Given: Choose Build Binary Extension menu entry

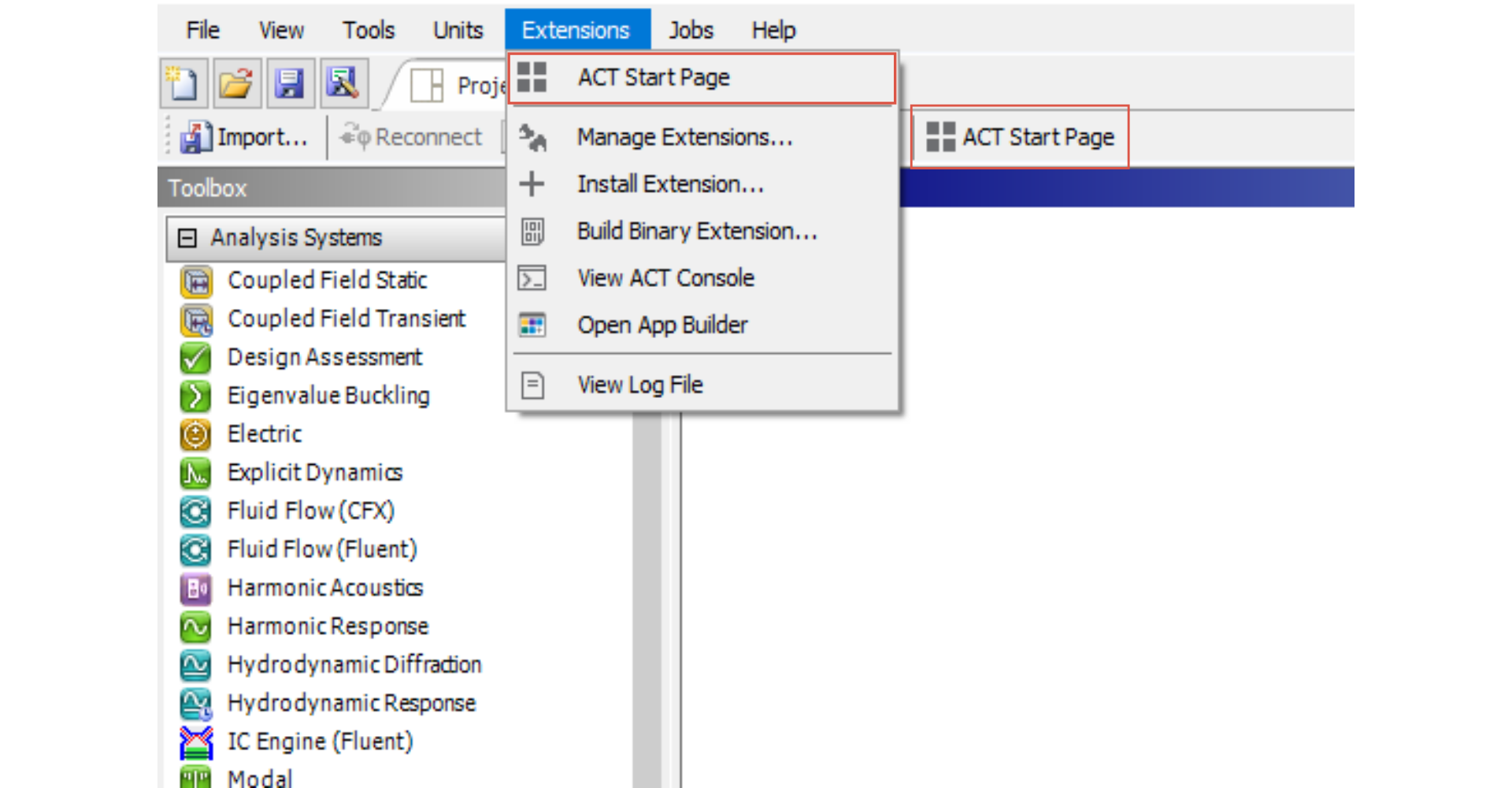Looking at the screenshot, I should pos(702,231).
